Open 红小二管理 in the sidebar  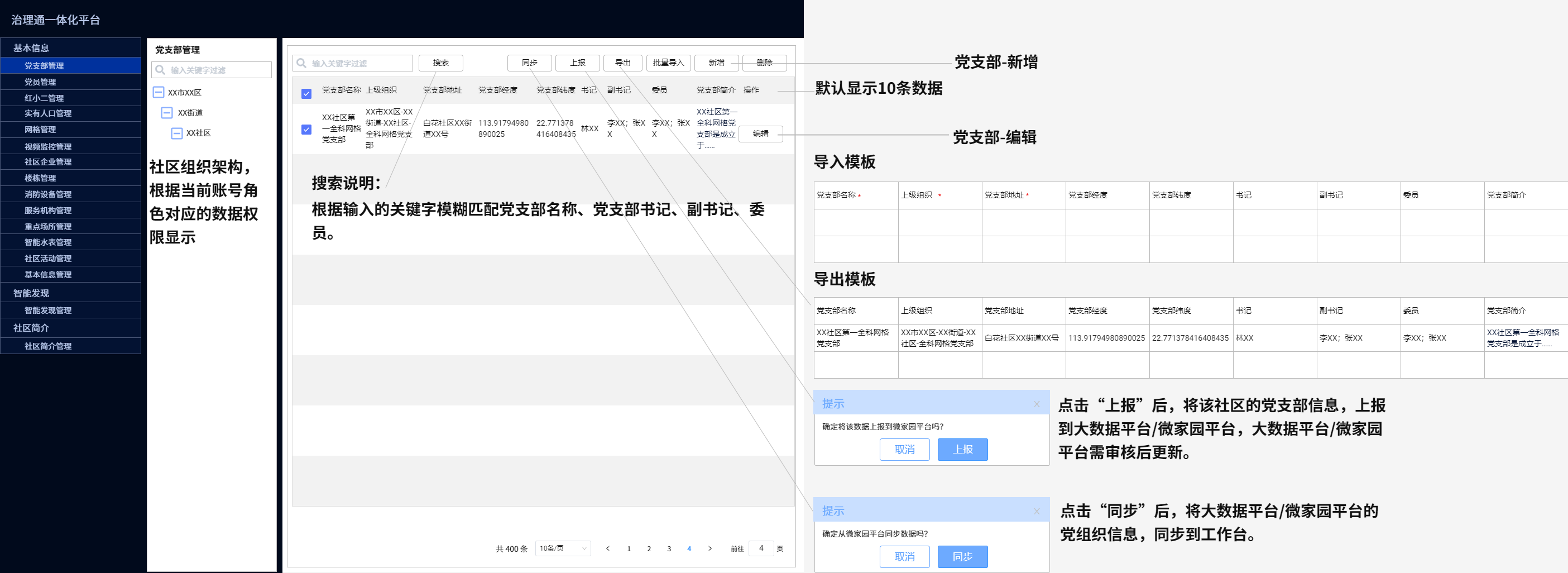click(x=70, y=98)
